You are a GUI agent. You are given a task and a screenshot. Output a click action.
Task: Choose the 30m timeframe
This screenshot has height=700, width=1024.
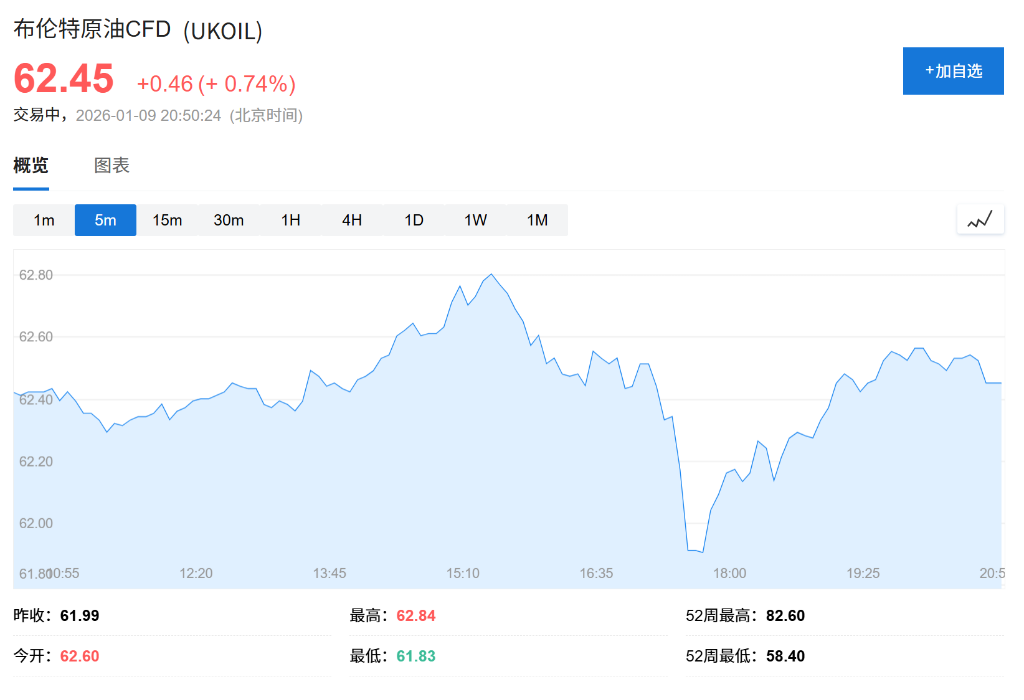click(228, 219)
